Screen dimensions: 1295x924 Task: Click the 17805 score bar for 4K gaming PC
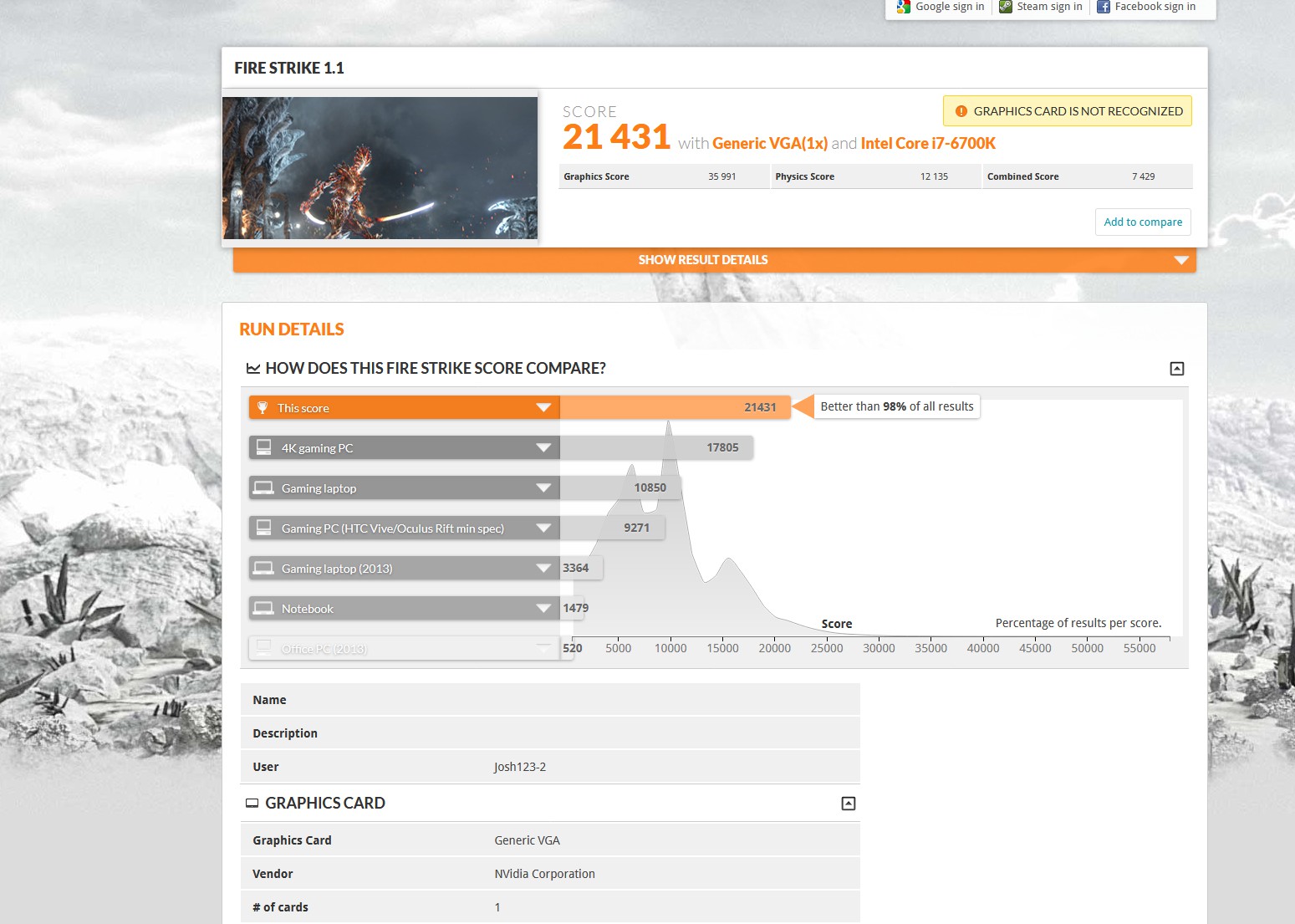(656, 447)
